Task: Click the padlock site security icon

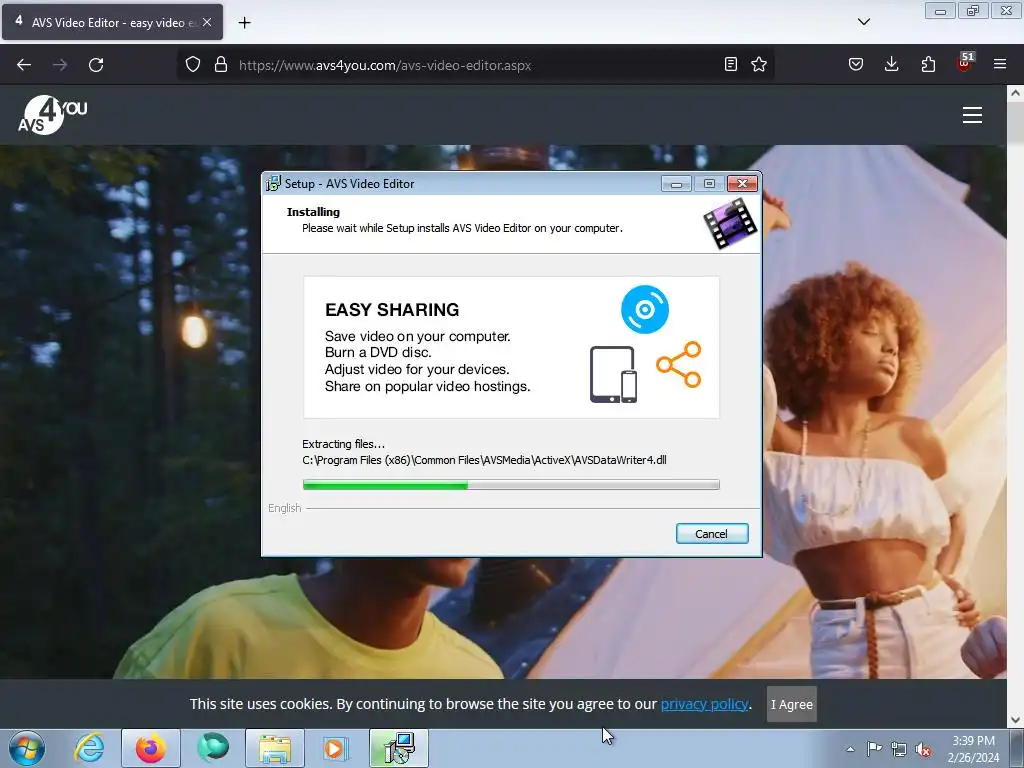Action: click(221, 65)
